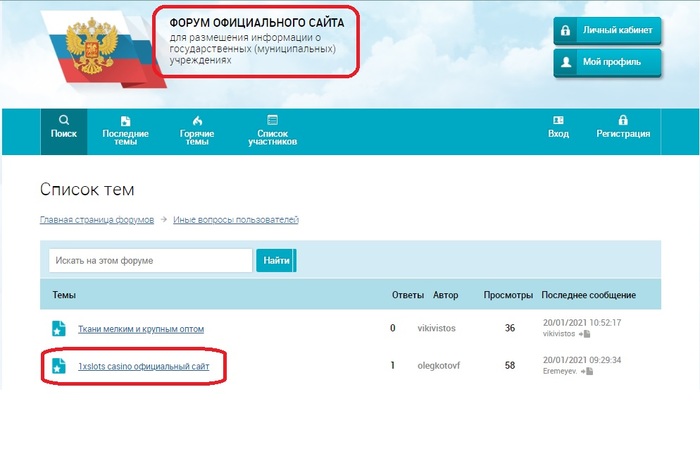Screen dimensions: 700x454
Task: Click the user icon on Мой профиль
Action: point(568,62)
